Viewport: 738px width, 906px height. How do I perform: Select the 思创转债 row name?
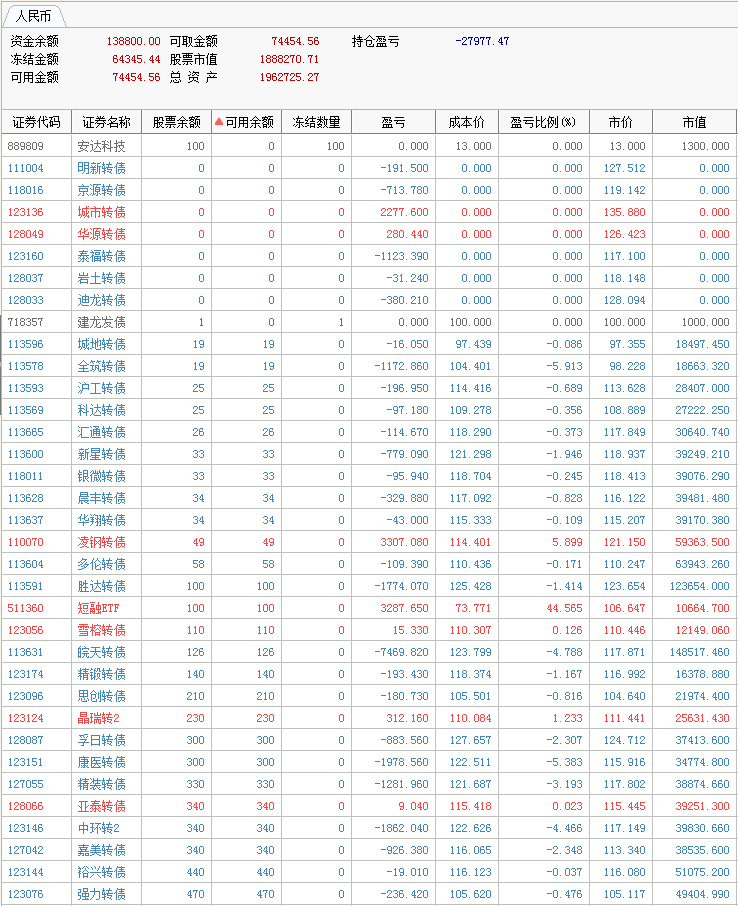[101, 696]
